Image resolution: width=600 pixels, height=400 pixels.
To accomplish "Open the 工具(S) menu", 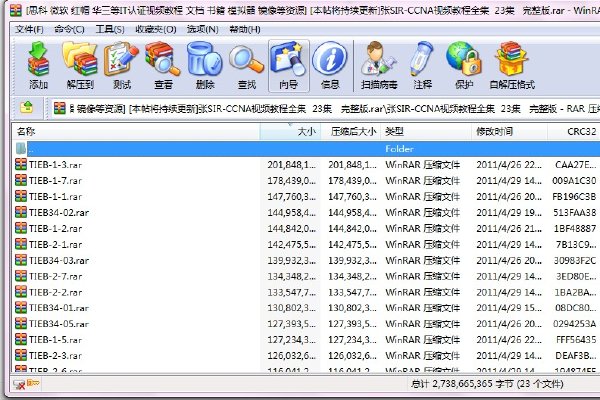I will [110, 29].
